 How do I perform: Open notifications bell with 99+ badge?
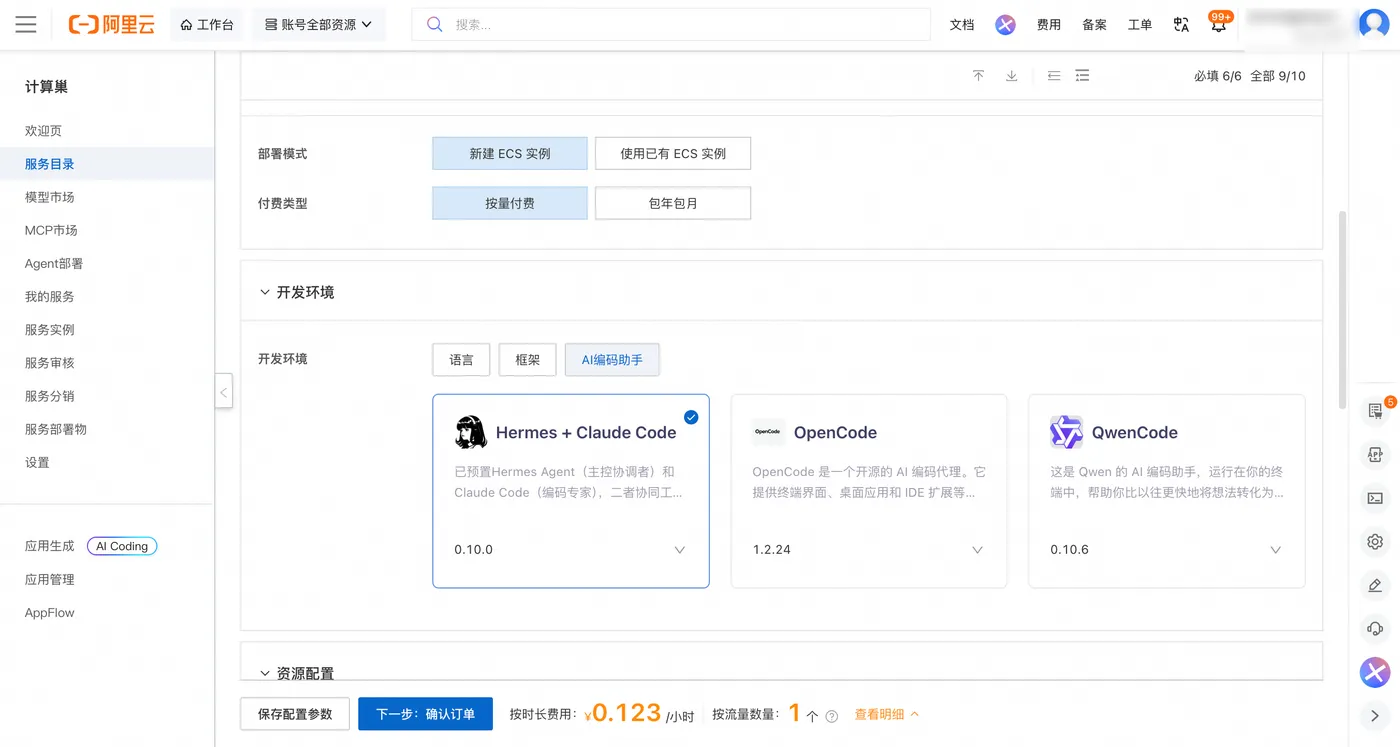click(1219, 24)
